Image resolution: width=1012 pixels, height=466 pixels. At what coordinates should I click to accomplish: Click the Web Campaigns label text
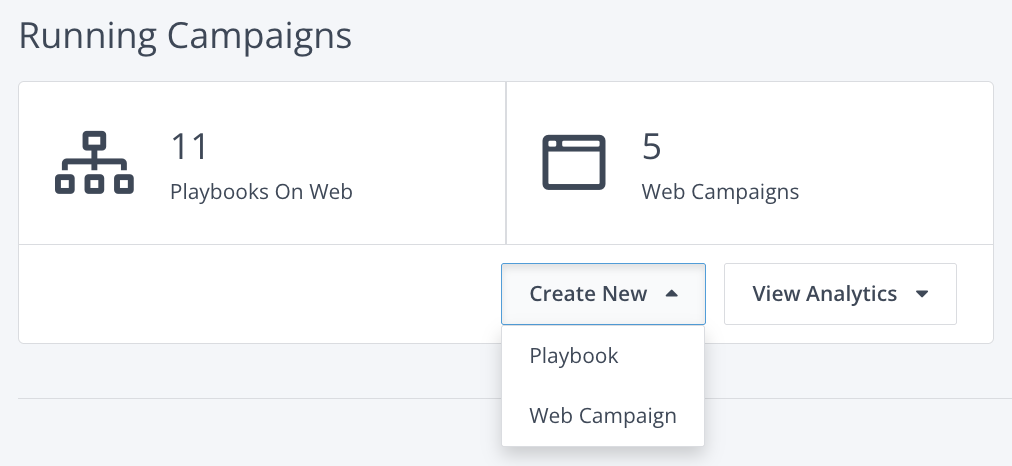tap(720, 191)
